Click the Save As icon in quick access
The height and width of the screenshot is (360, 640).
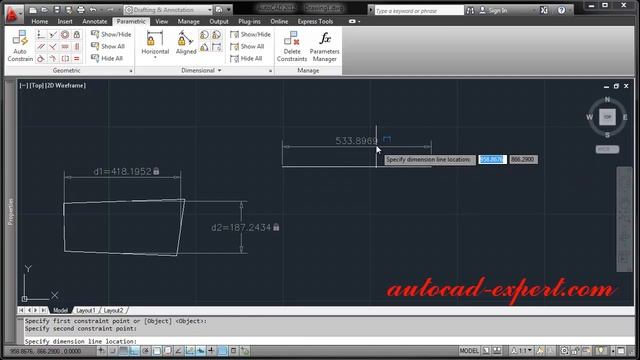(69, 10)
